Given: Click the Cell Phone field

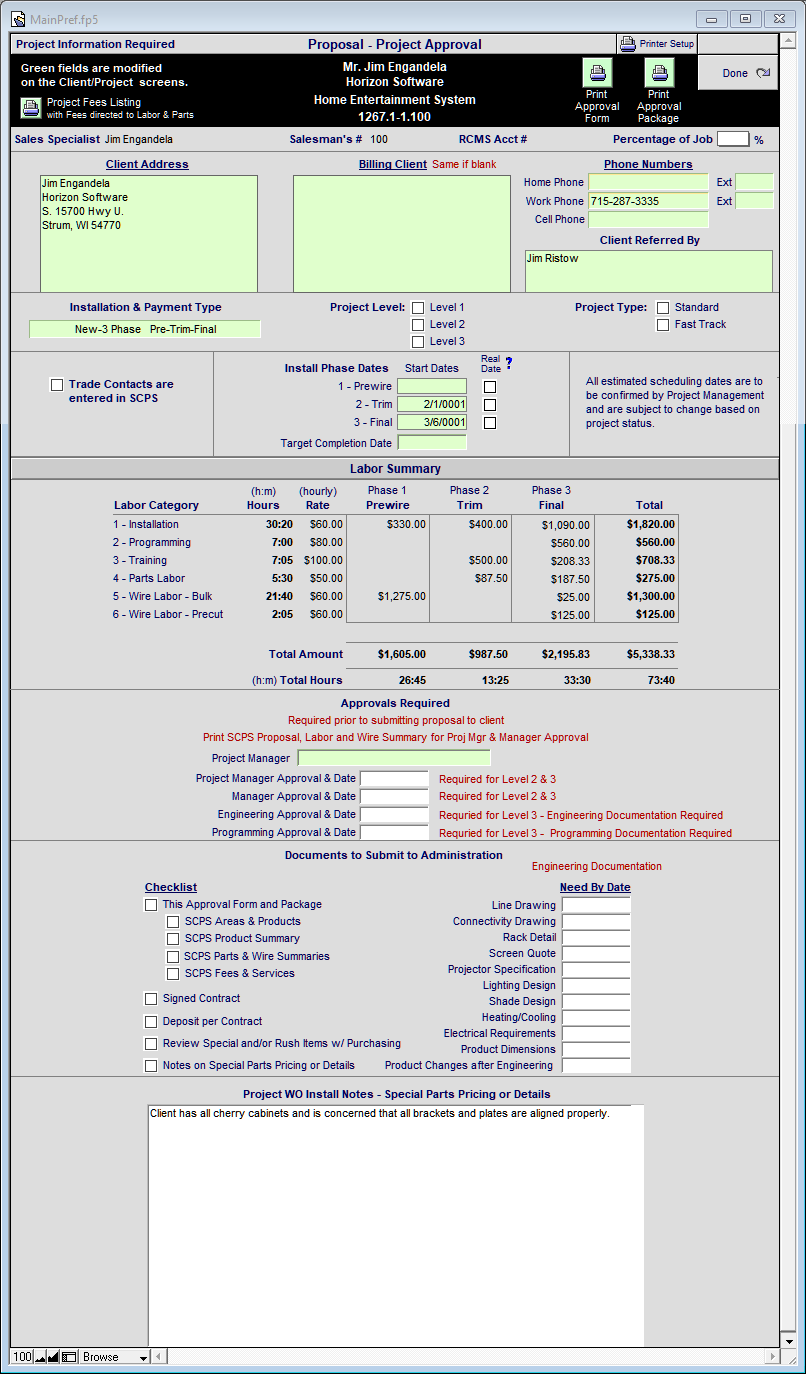Looking at the screenshot, I should tap(648, 220).
